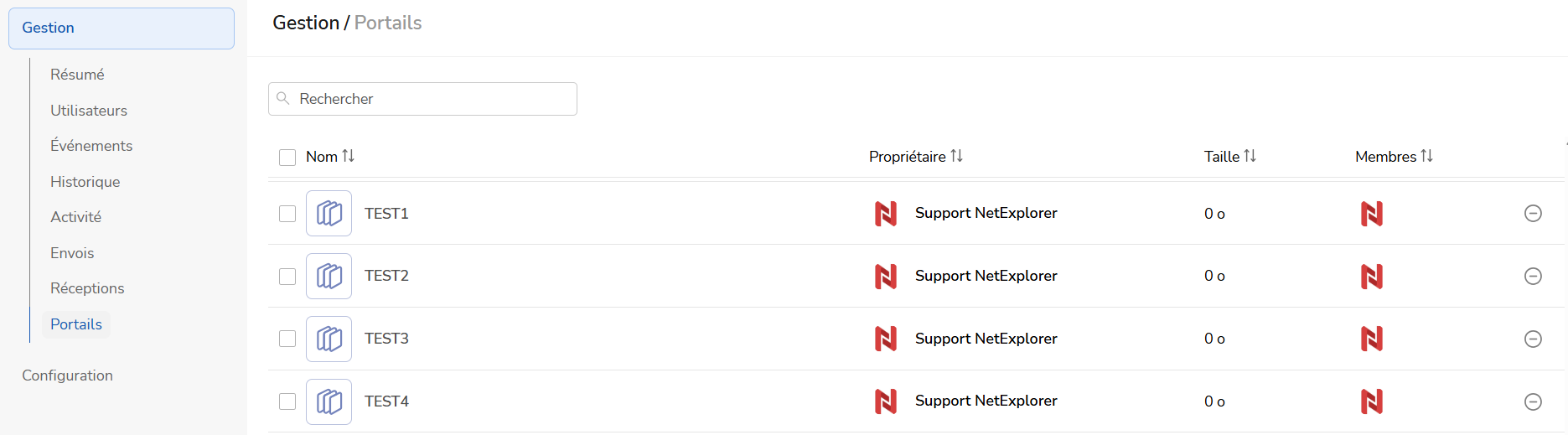Sort portals by Taille
Image resolution: width=1568 pixels, height=435 pixels.
point(1250,157)
